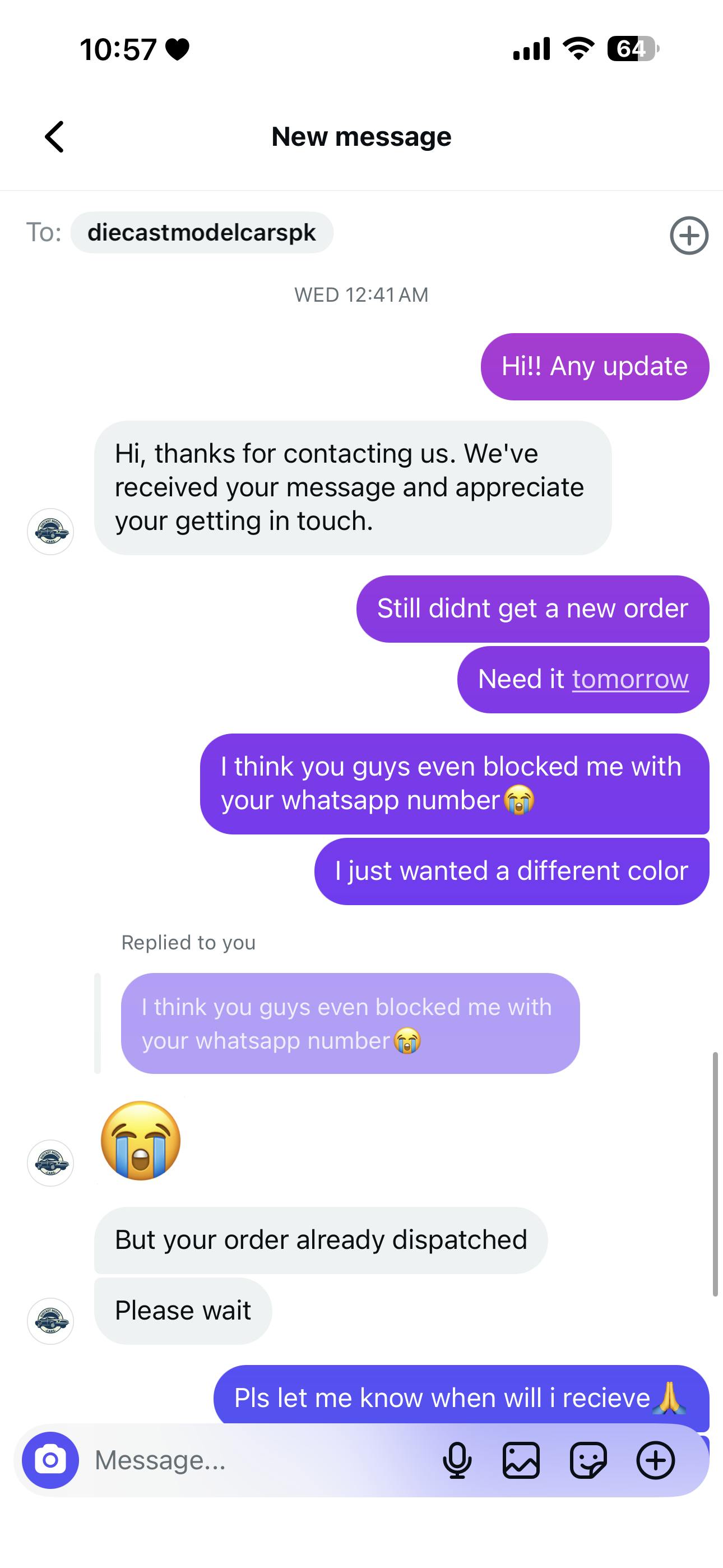Tap the large crying emoji message

(x=141, y=1140)
